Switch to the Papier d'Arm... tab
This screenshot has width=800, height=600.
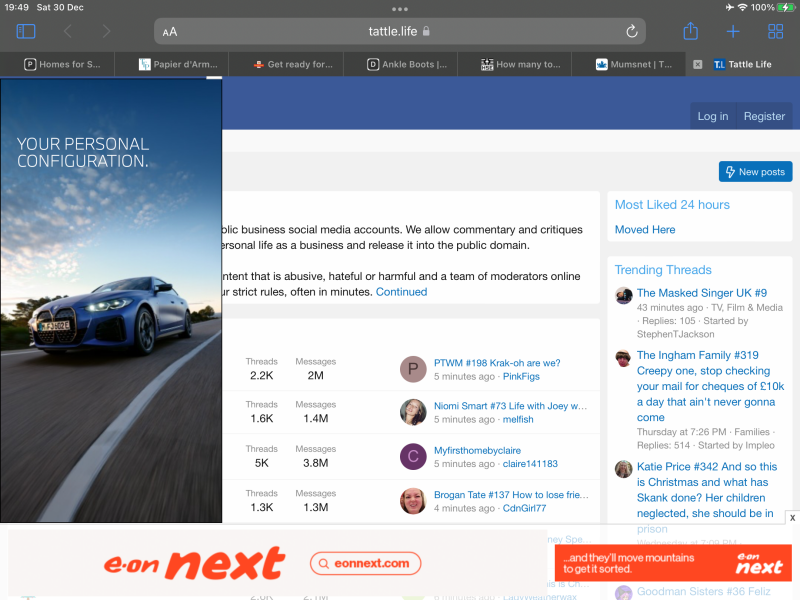click(171, 64)
